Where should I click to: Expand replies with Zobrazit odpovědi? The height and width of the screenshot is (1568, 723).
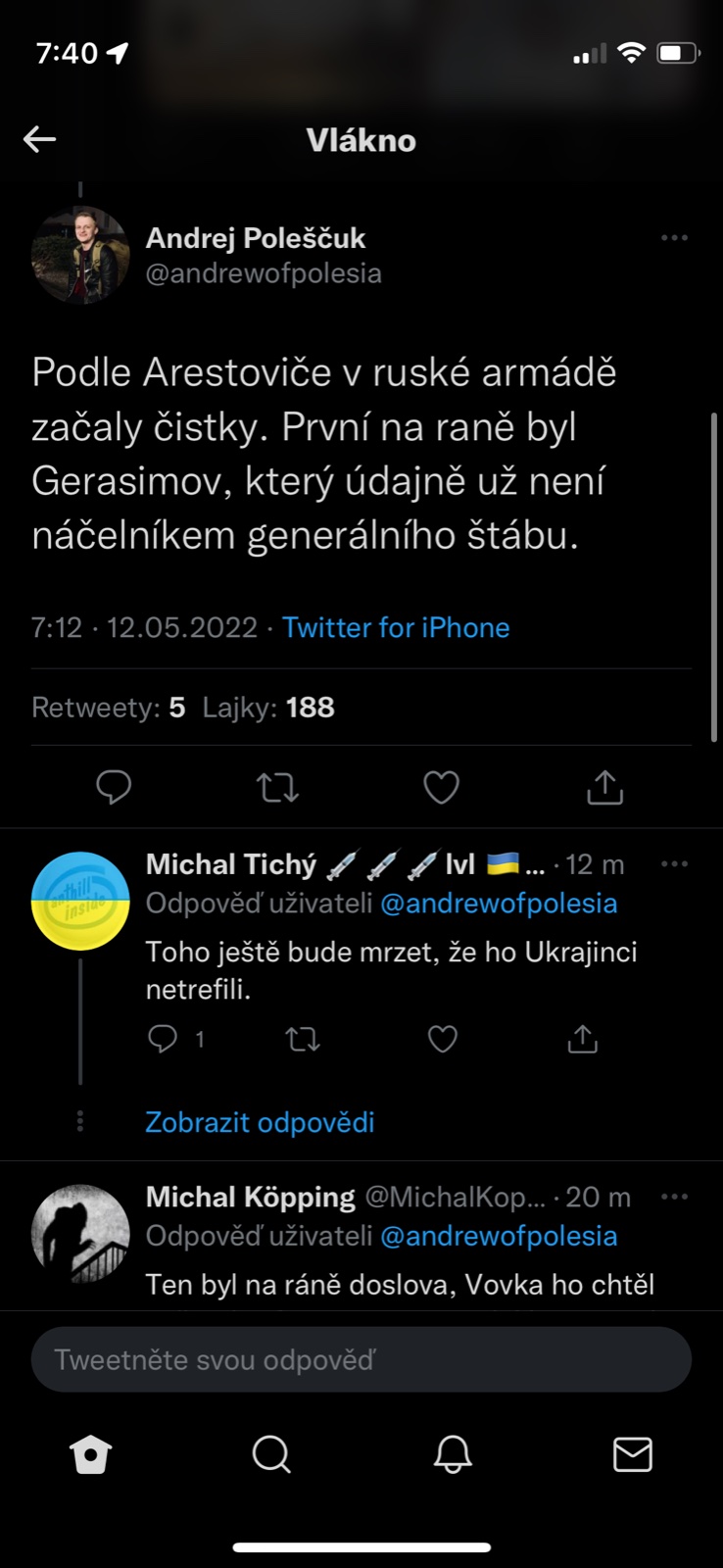[x=260, y=1122]
